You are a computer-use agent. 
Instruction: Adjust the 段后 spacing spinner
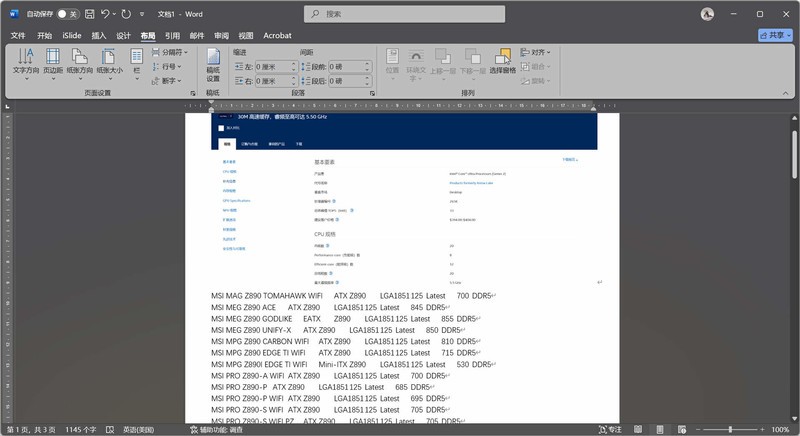(x=367, y=81)
